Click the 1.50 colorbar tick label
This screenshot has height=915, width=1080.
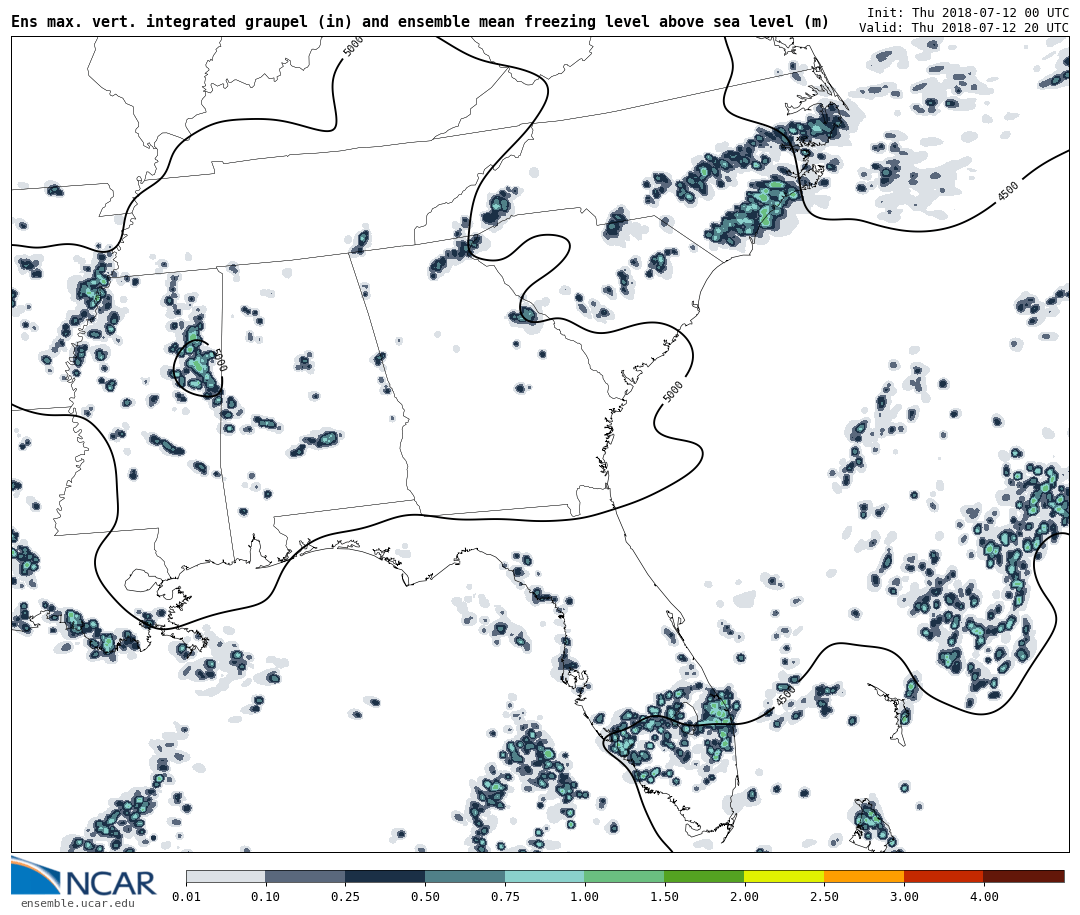(x=665, y=896)
